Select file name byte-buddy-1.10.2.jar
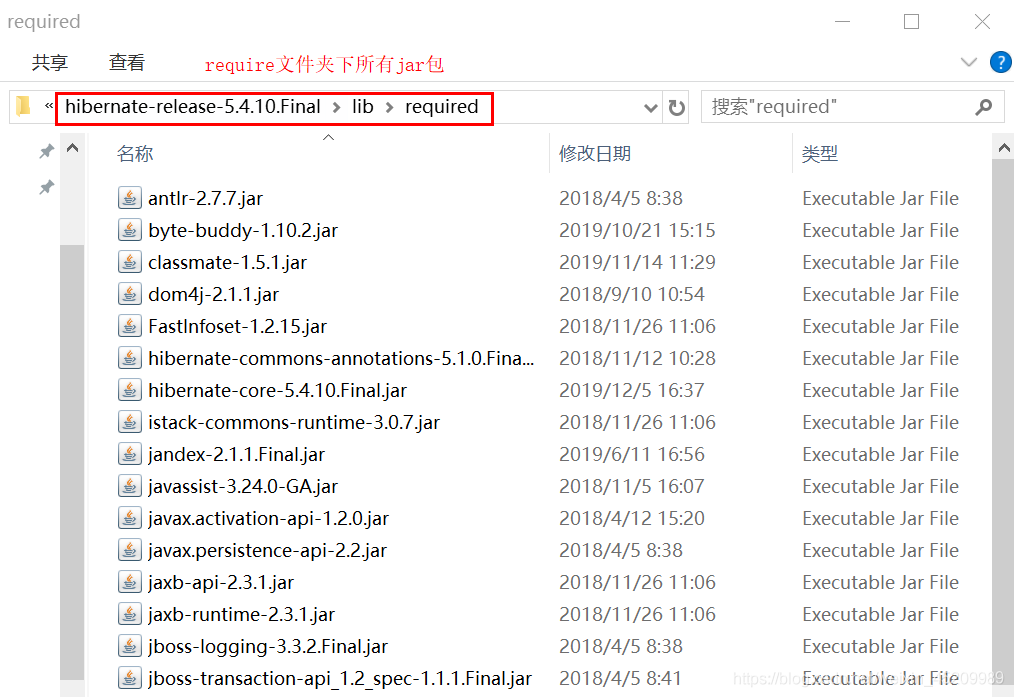Image resolution: width=1014 pixels, height=697 pixels. point(243,230)
